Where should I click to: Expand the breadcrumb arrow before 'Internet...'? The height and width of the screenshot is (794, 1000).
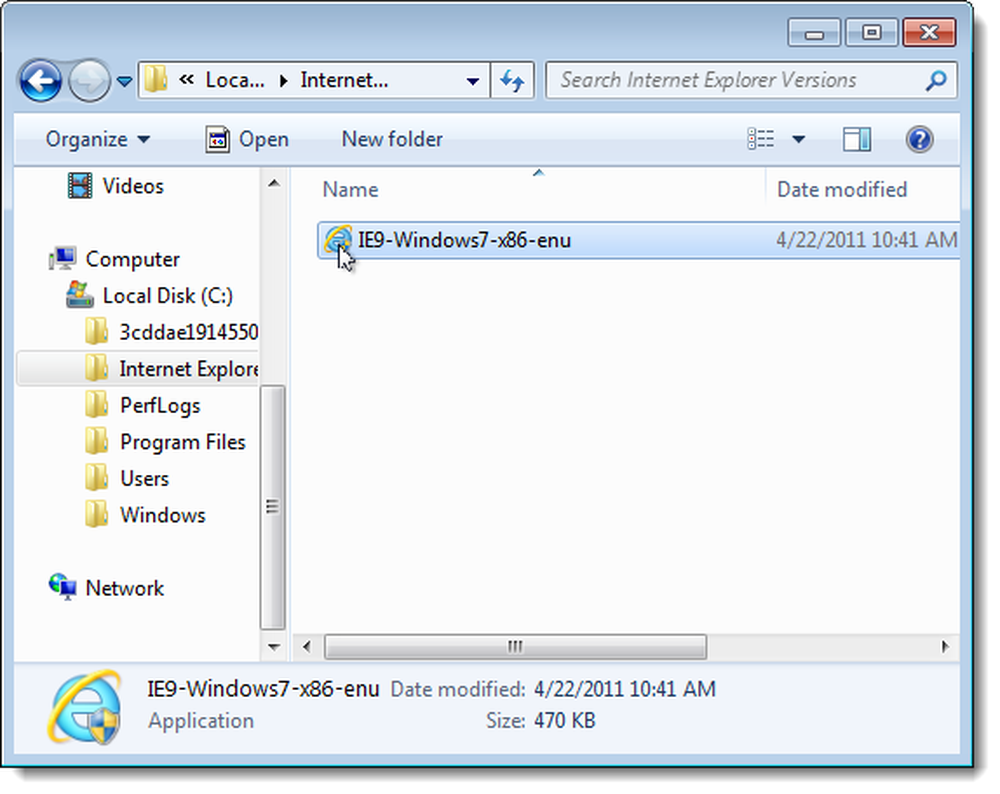click(284, 80)
